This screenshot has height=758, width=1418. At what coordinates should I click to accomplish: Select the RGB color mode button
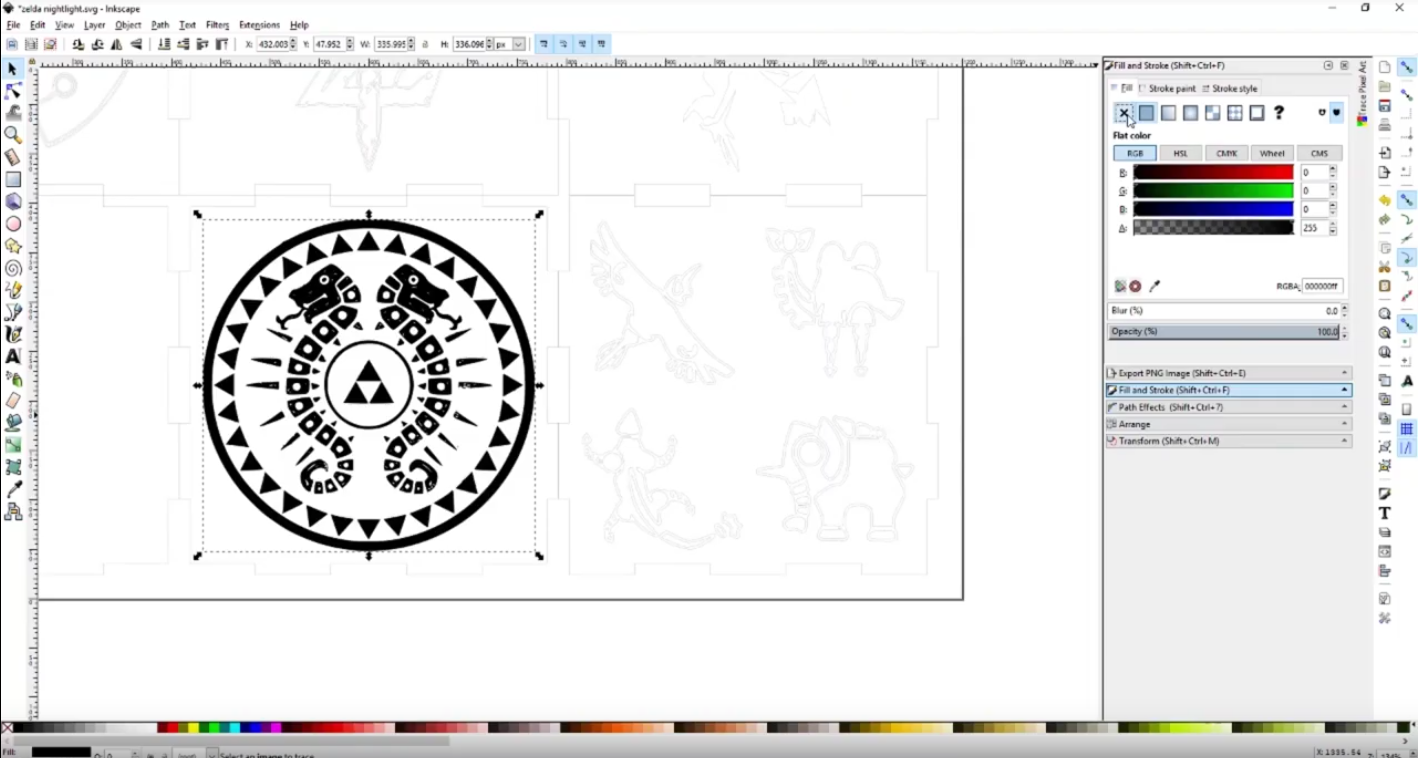point(1135,154)
